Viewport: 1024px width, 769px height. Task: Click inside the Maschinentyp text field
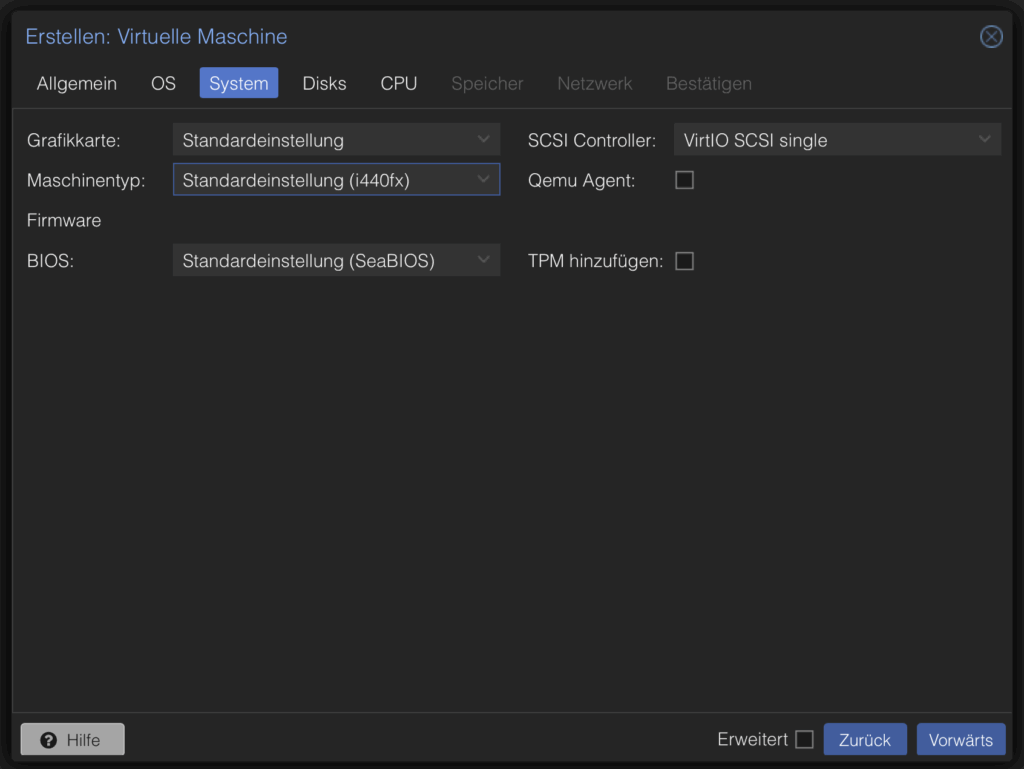320,180
